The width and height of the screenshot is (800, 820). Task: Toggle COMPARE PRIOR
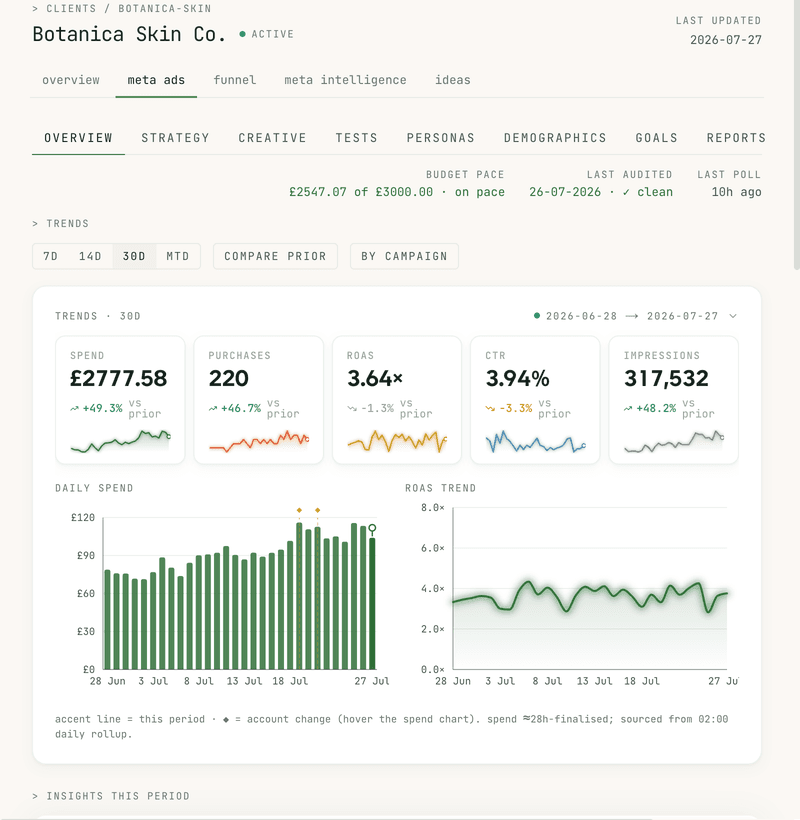[275, 256]
